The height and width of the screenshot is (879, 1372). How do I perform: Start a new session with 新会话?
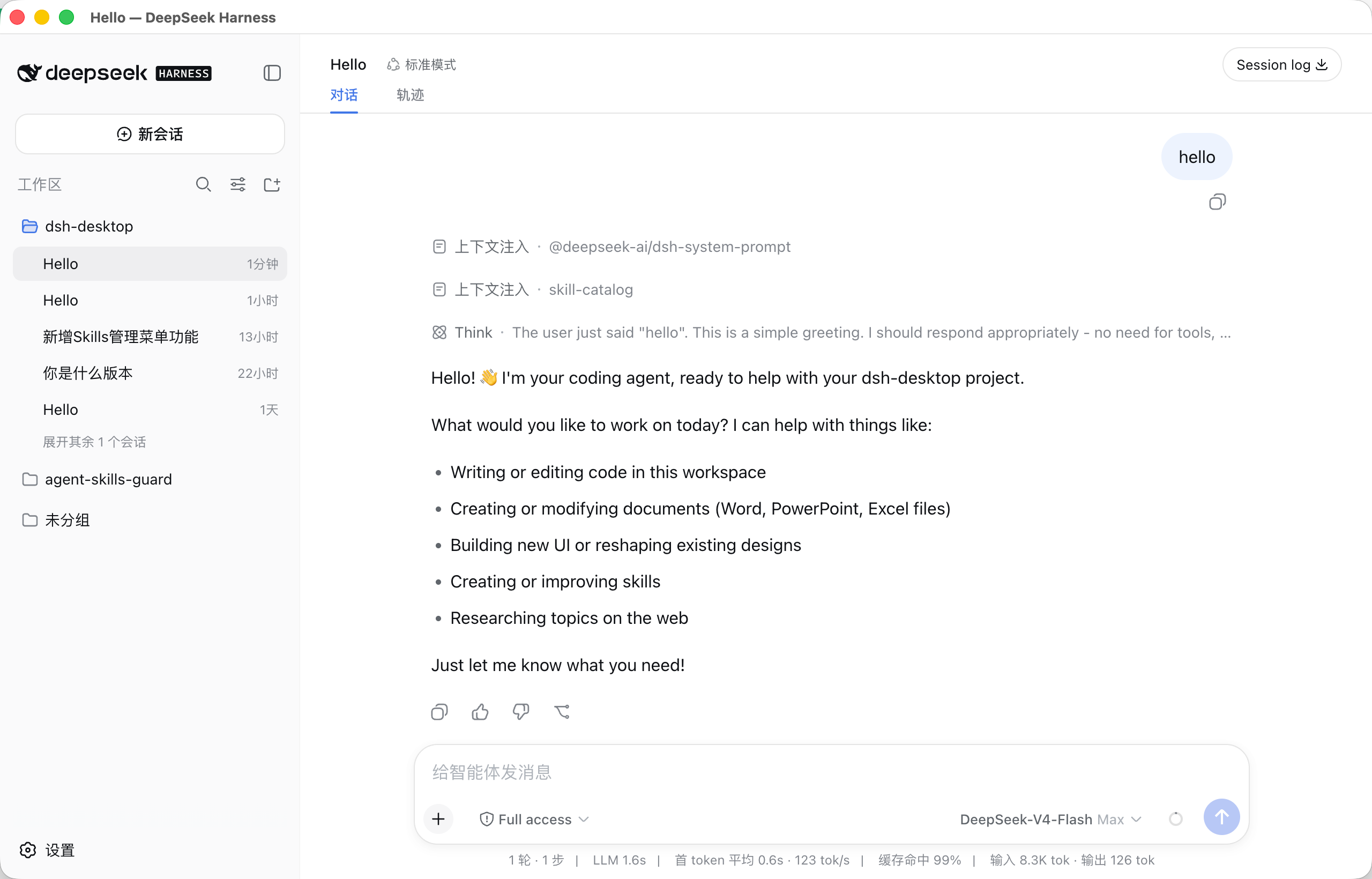coord(150,133)
